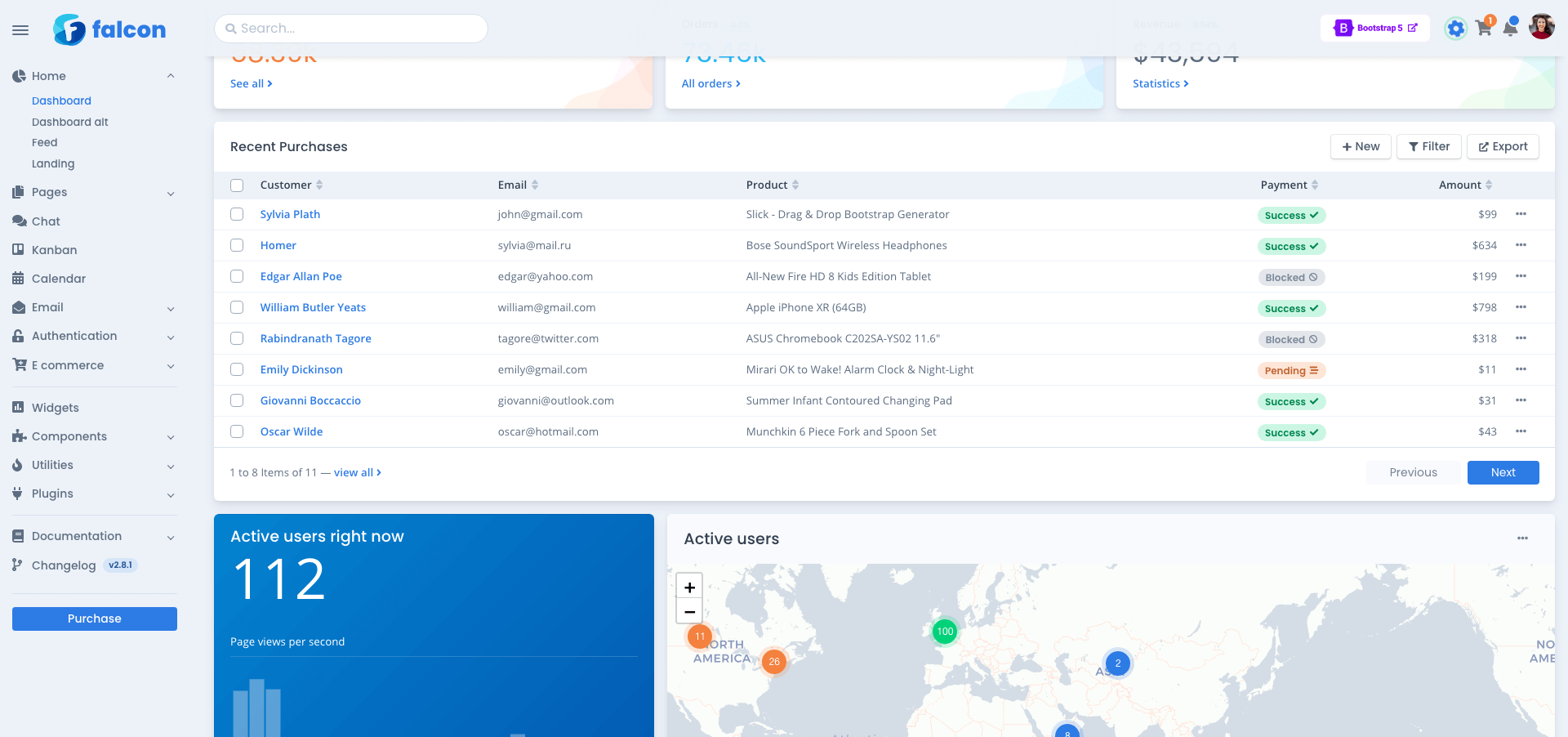
Task: Open the settings gear icon
Action: tap(1455, 29)
